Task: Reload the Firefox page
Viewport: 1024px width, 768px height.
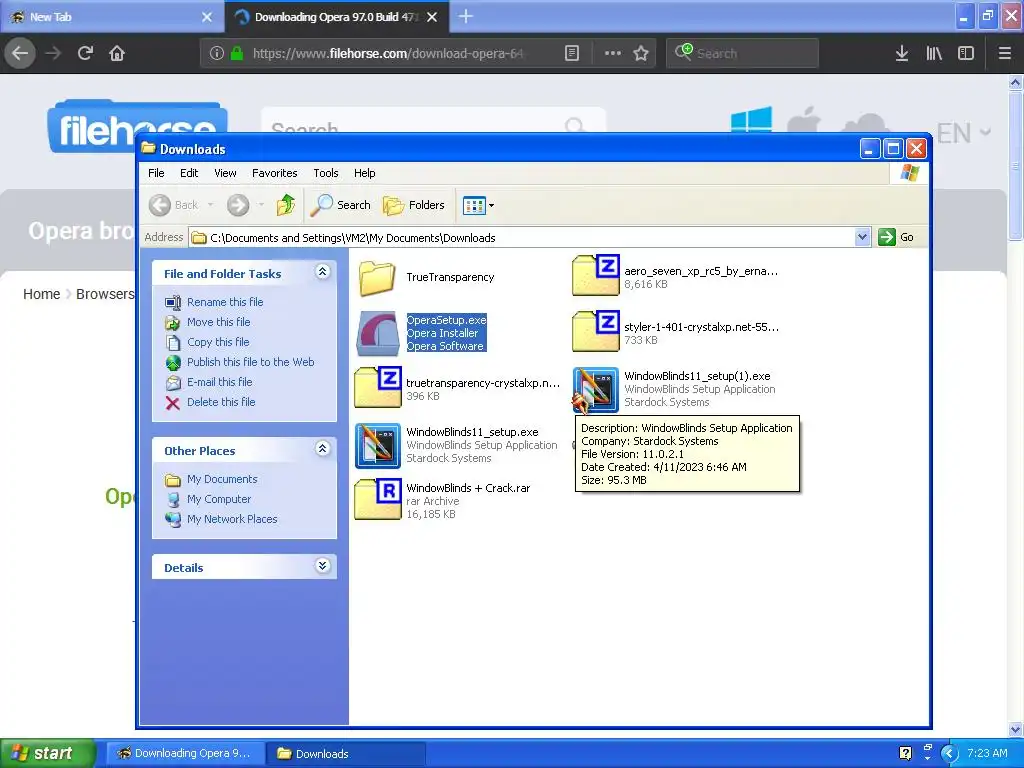Action: 85,53
